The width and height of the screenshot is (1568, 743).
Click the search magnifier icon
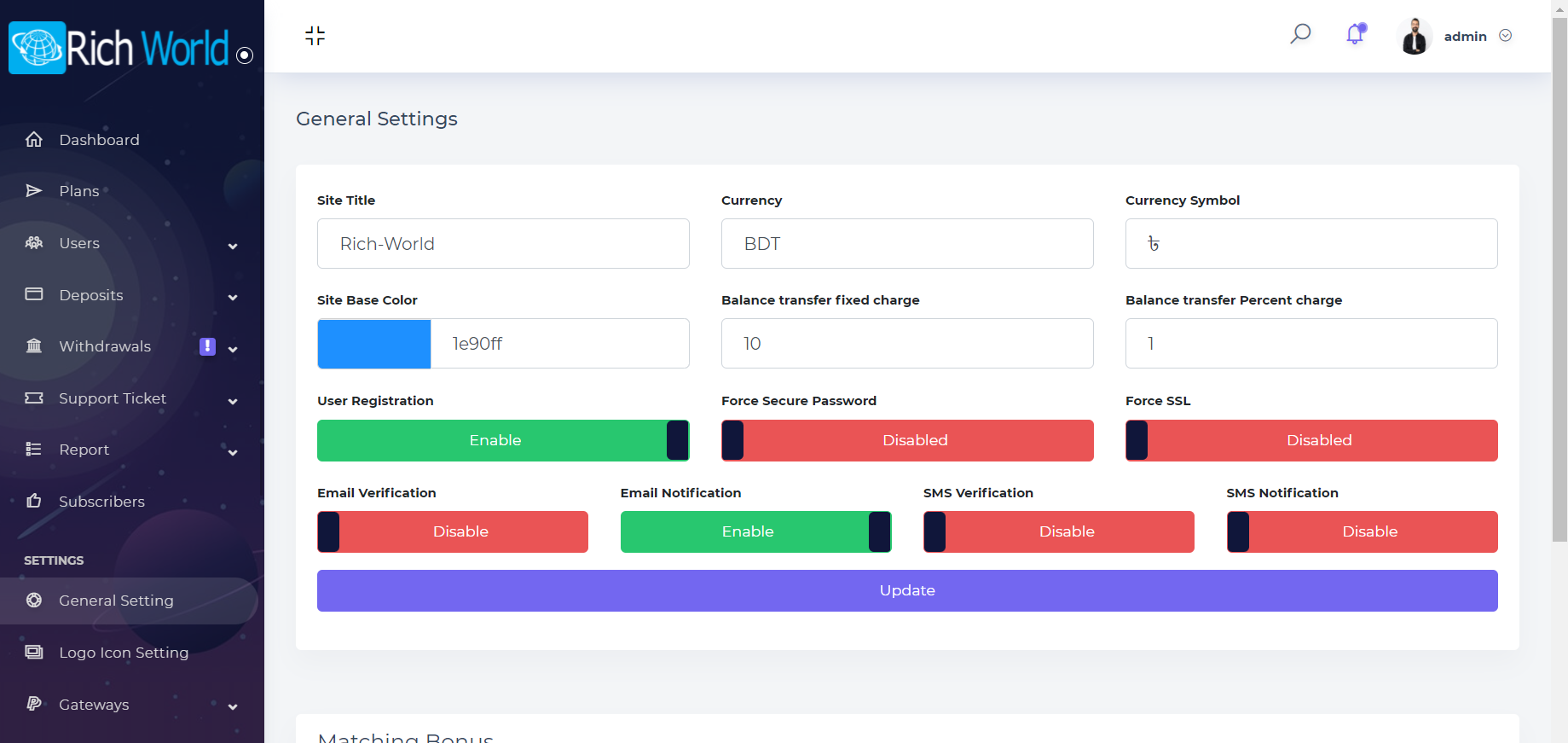(1300, 34)
